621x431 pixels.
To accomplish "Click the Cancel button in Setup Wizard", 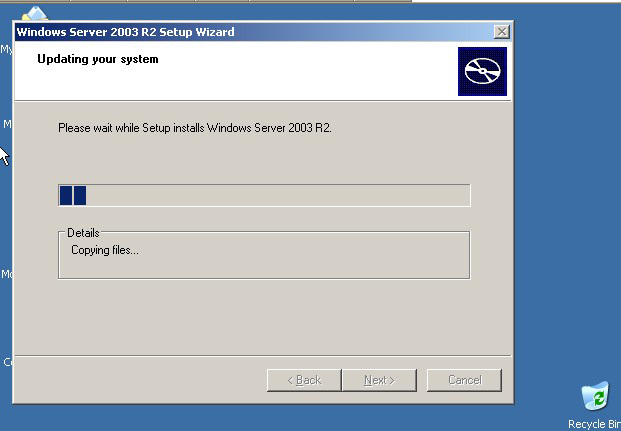I will pyautogui.click(x=464, y=380).
